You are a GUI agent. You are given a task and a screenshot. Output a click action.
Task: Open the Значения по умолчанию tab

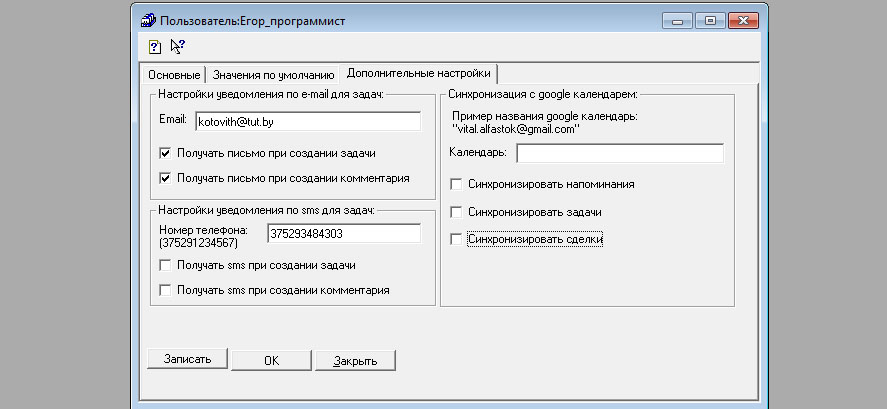[272, 75]
